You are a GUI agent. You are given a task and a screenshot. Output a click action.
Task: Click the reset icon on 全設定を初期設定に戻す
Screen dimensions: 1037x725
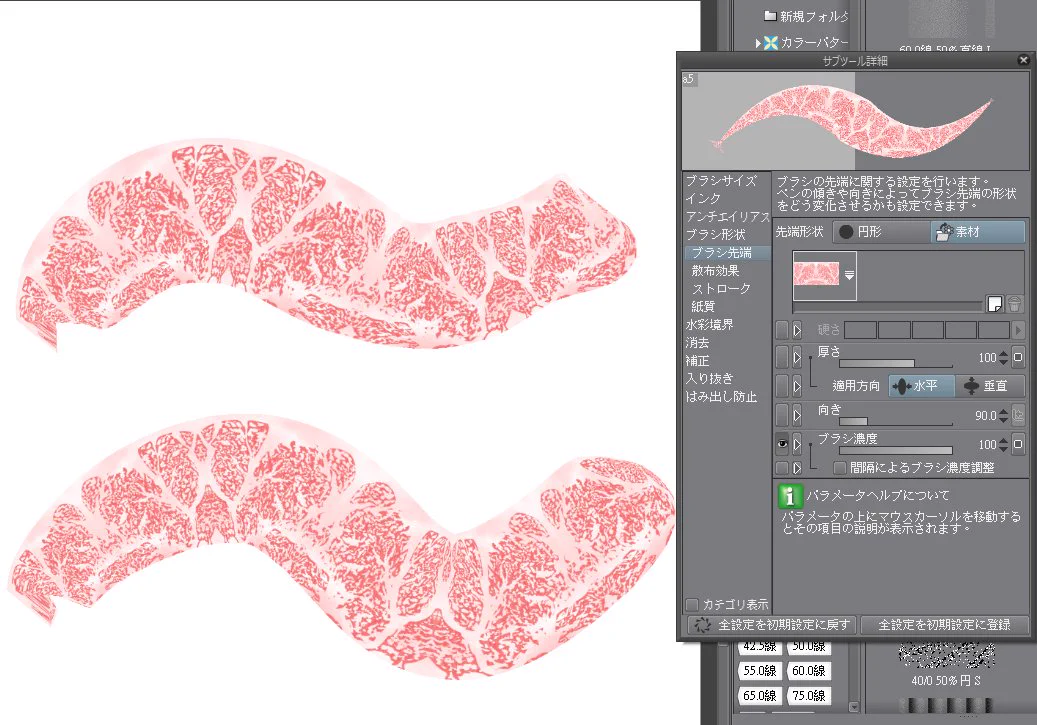[x=699, y=624]
